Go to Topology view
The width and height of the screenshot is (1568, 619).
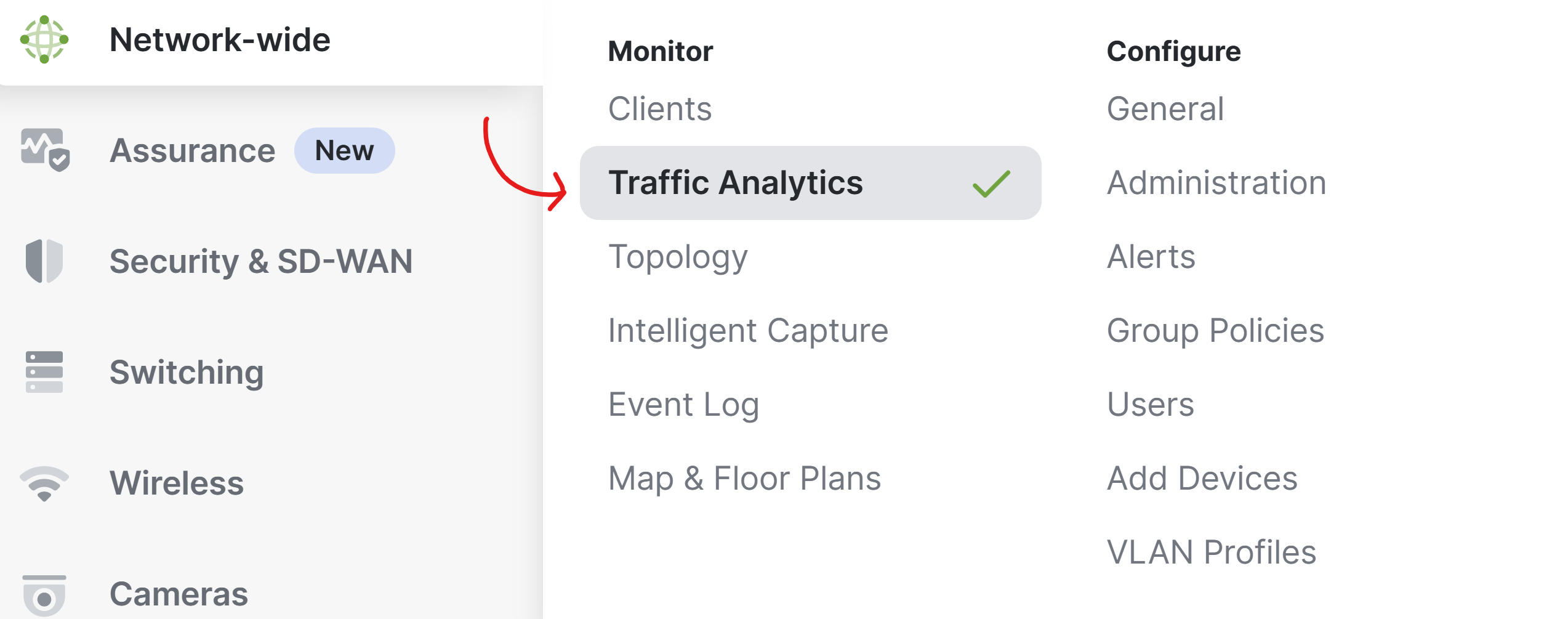click(x=678, y=257)
